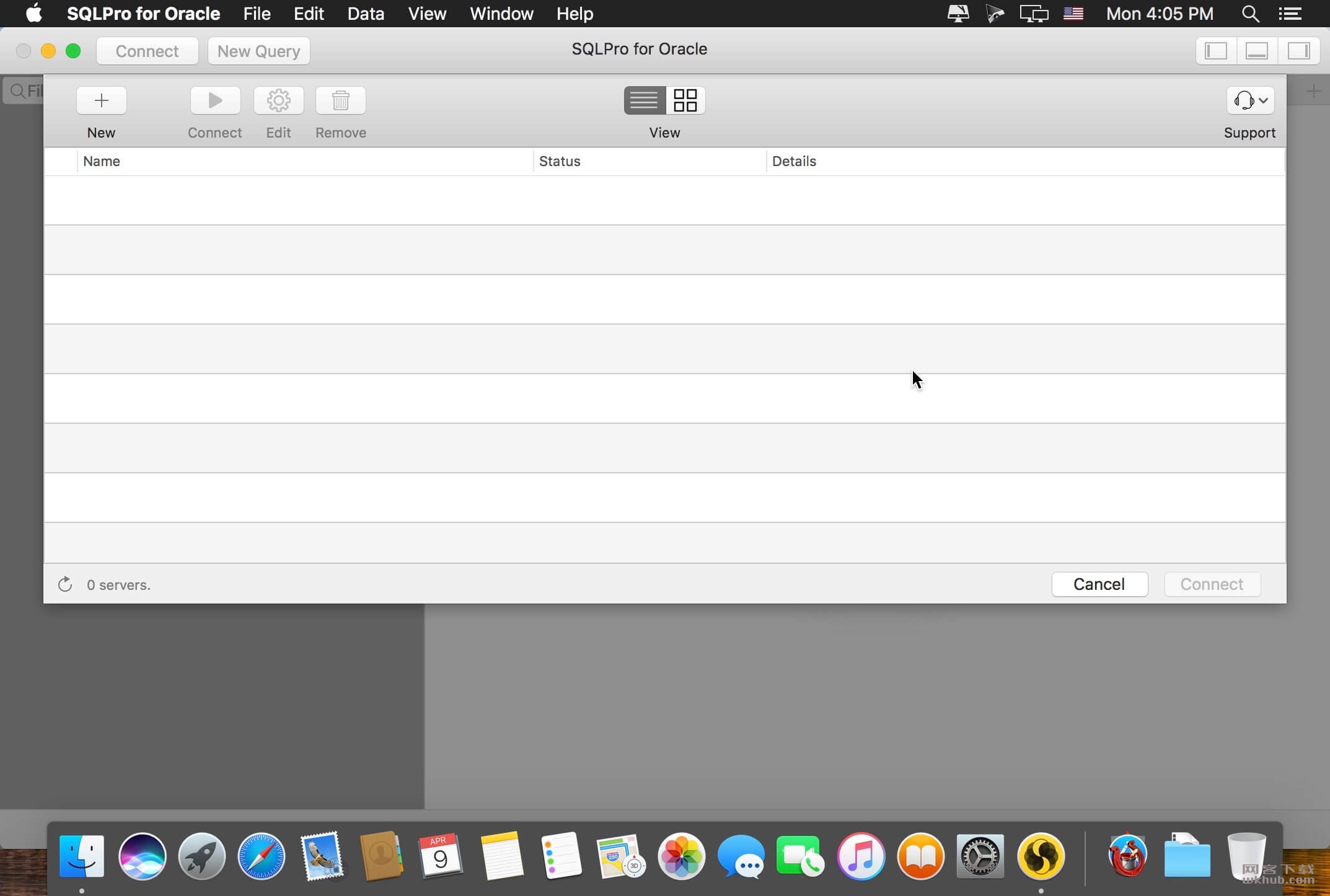Click the filter search field in the sidebar
The width and height of the screenshot is (1330, 896).
(x=24, y=91)
